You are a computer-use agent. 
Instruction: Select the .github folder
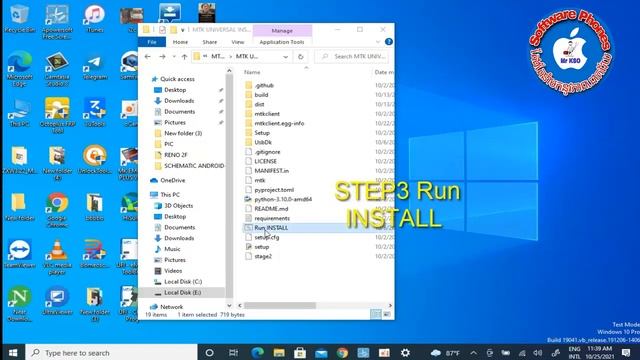pos(264,85)
